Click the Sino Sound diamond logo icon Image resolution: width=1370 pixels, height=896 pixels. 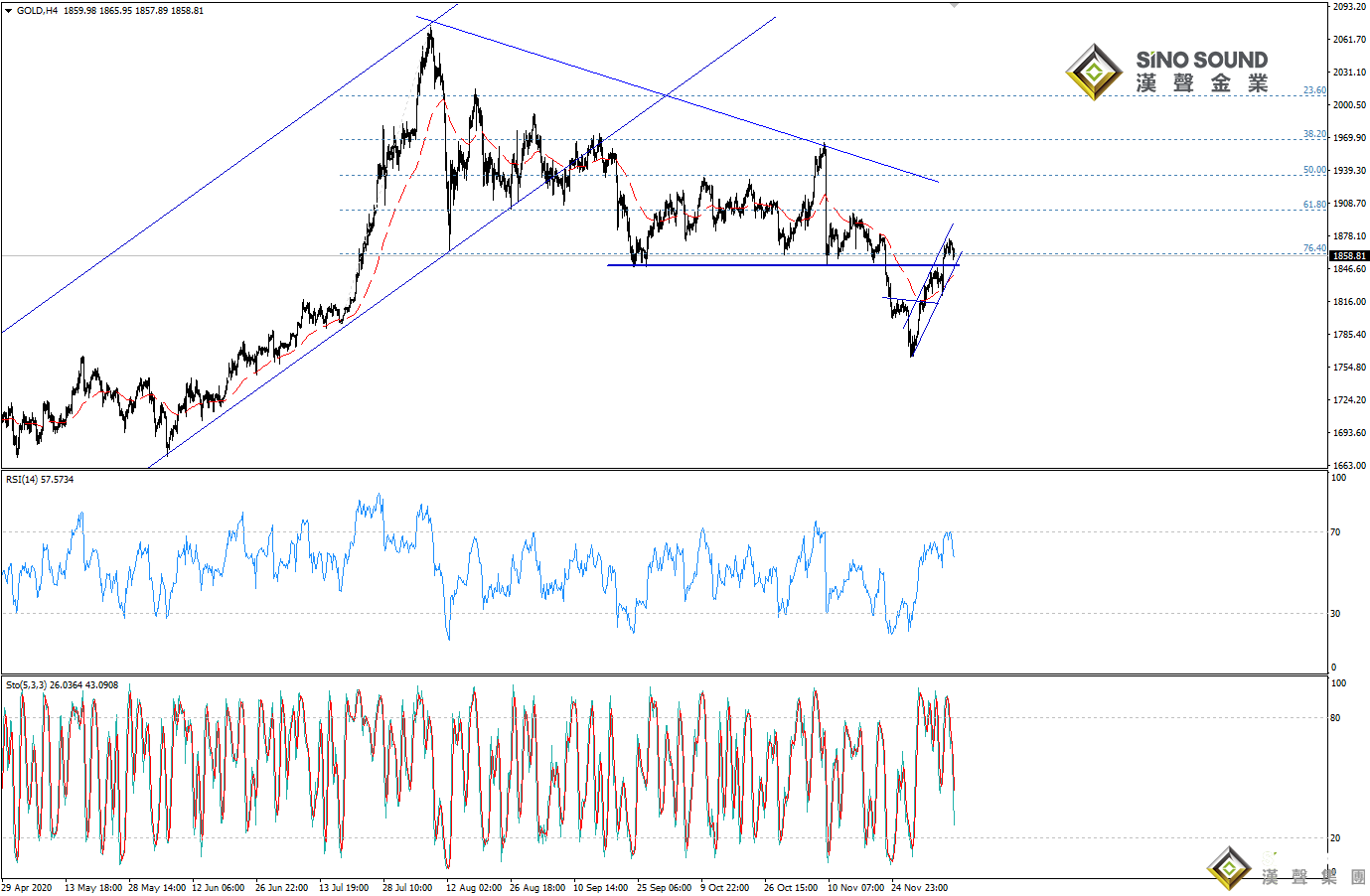(x=1094, y=72)
